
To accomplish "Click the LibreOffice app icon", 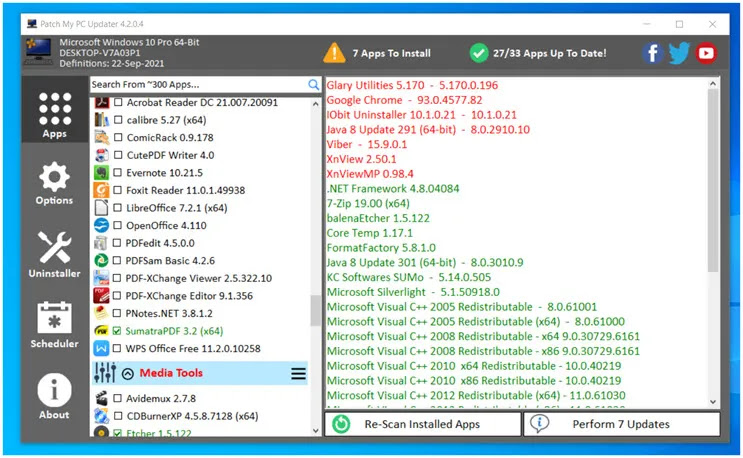I will tap(101, 207).
